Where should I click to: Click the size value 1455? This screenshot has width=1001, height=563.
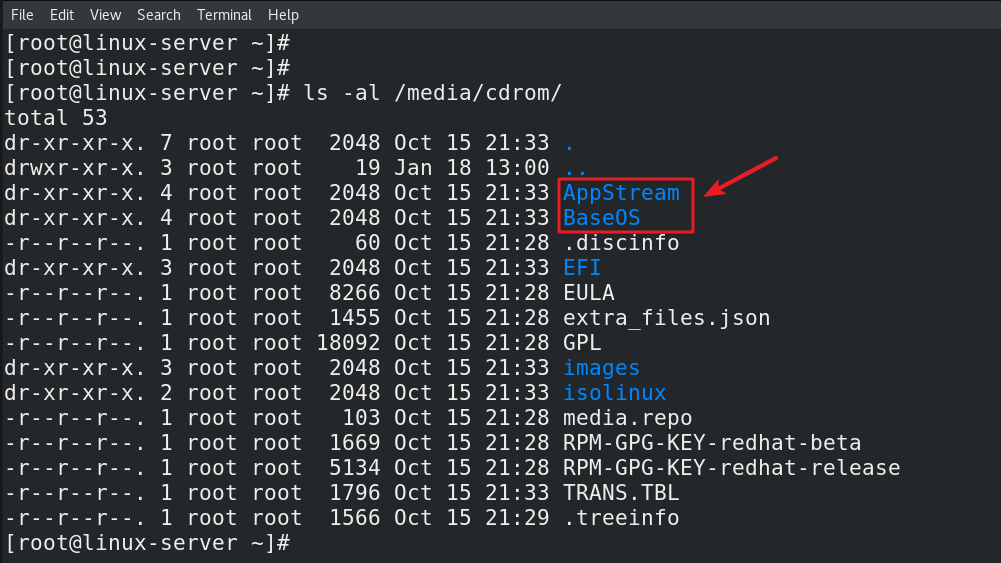click(x=355, y=318)
